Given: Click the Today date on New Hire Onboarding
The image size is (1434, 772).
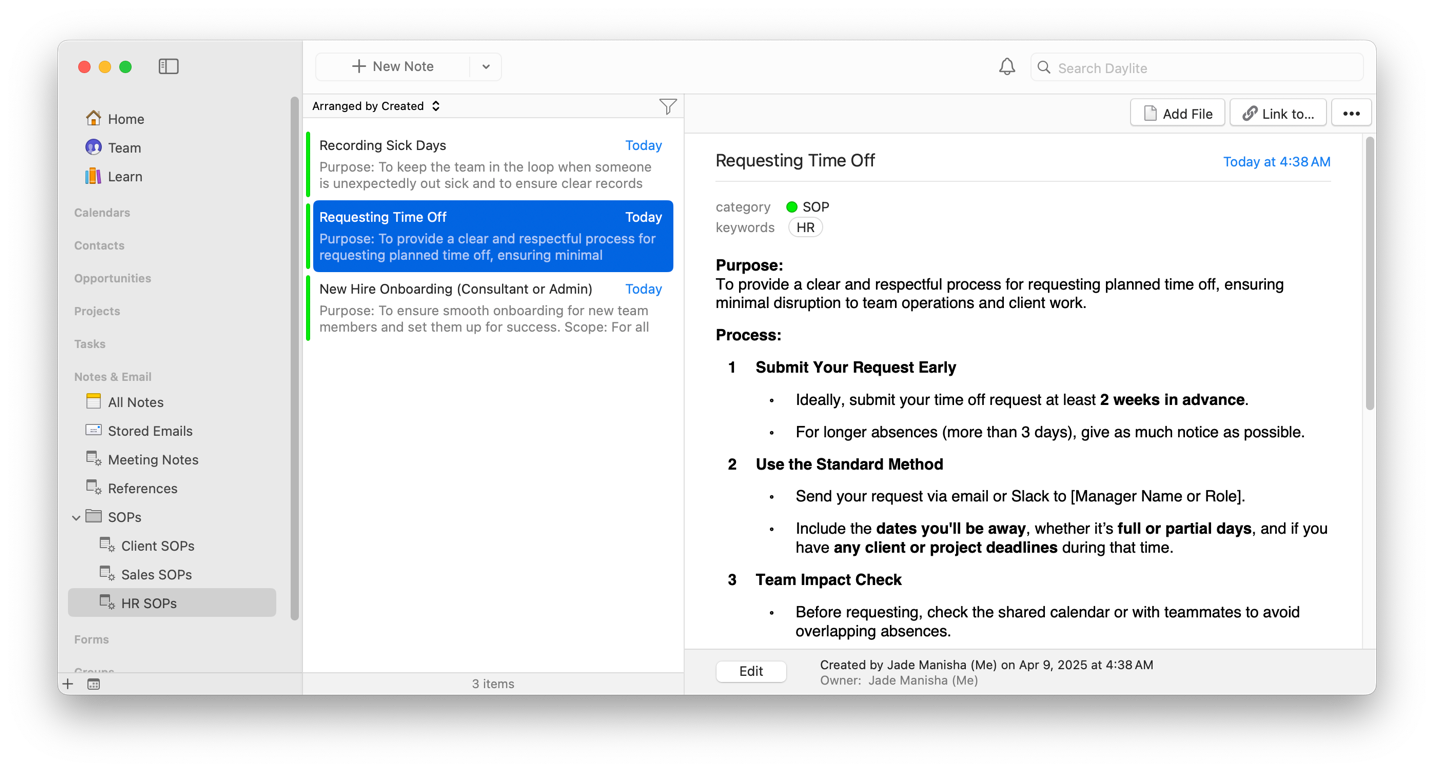Looking at the screenshot, I should tap(643, 289).
